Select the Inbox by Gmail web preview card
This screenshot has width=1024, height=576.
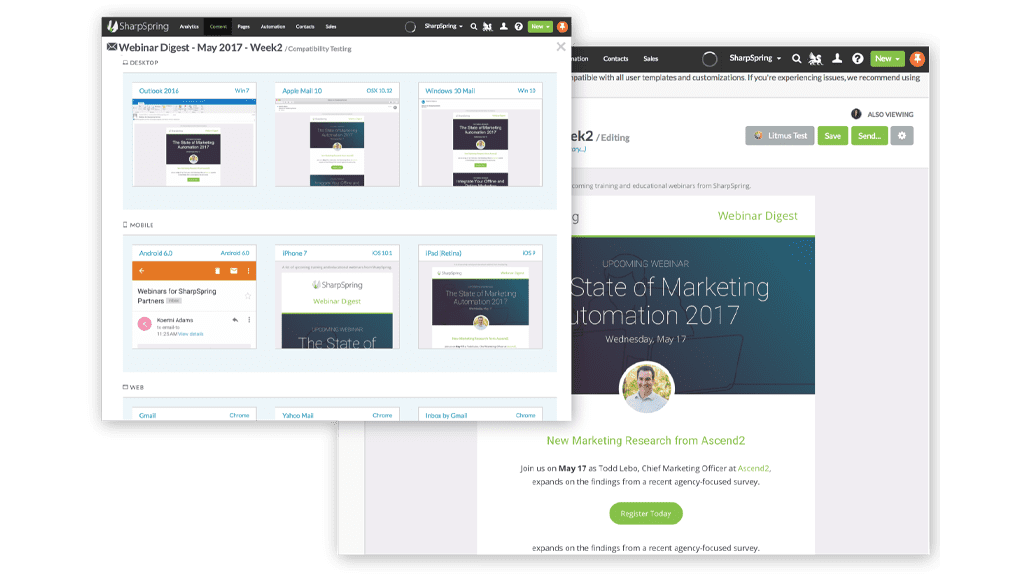point(480,414)
